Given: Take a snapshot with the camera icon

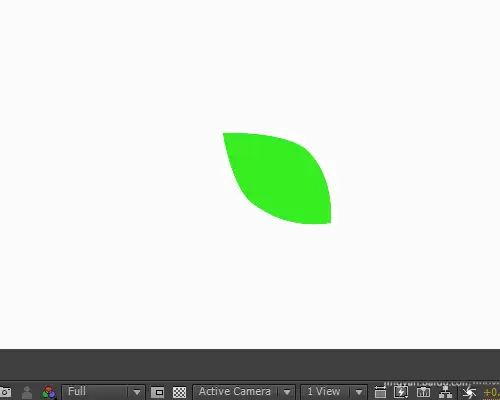Looking at the screenshot, I should pos(5,392).
